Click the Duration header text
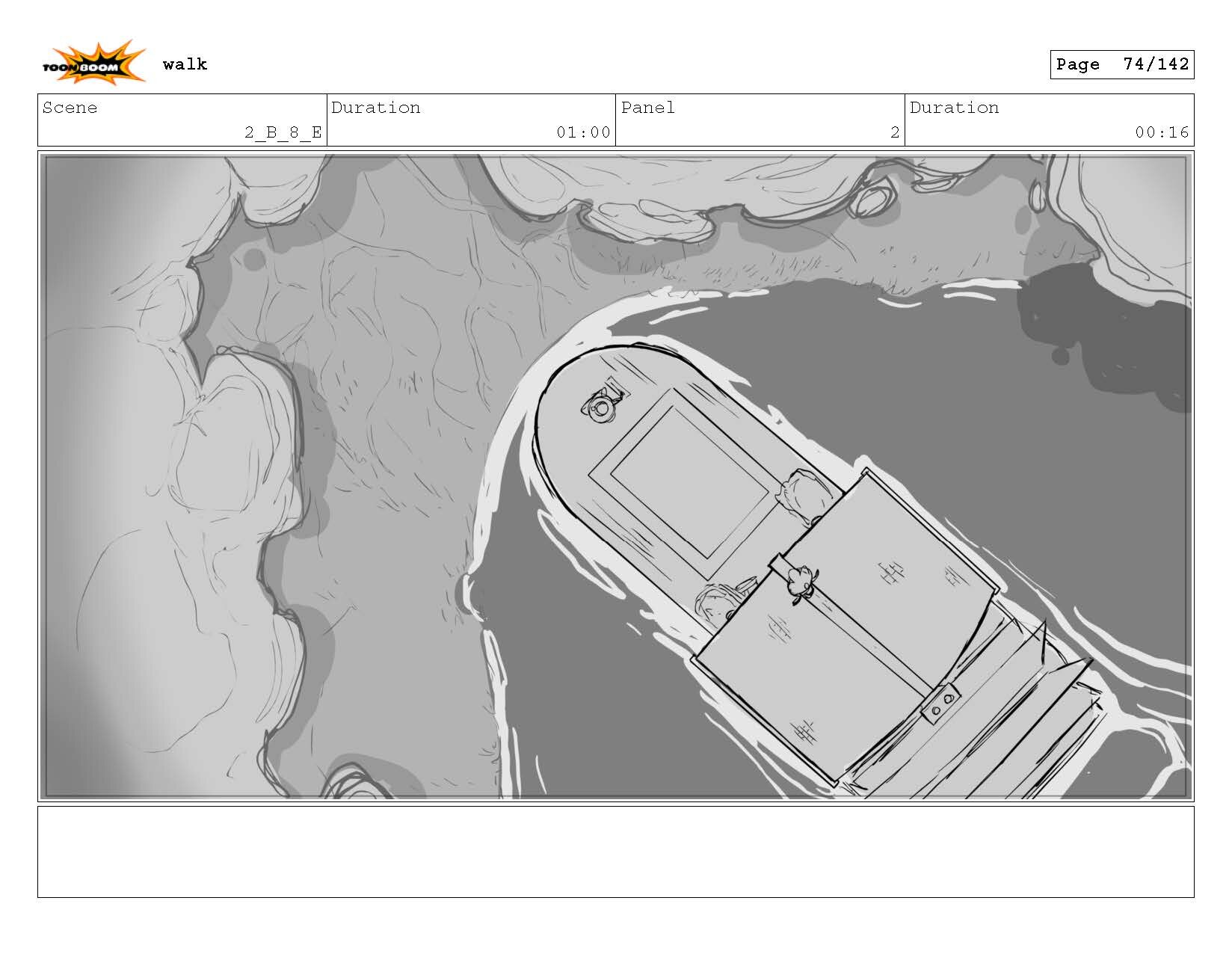 coord(375,108)
